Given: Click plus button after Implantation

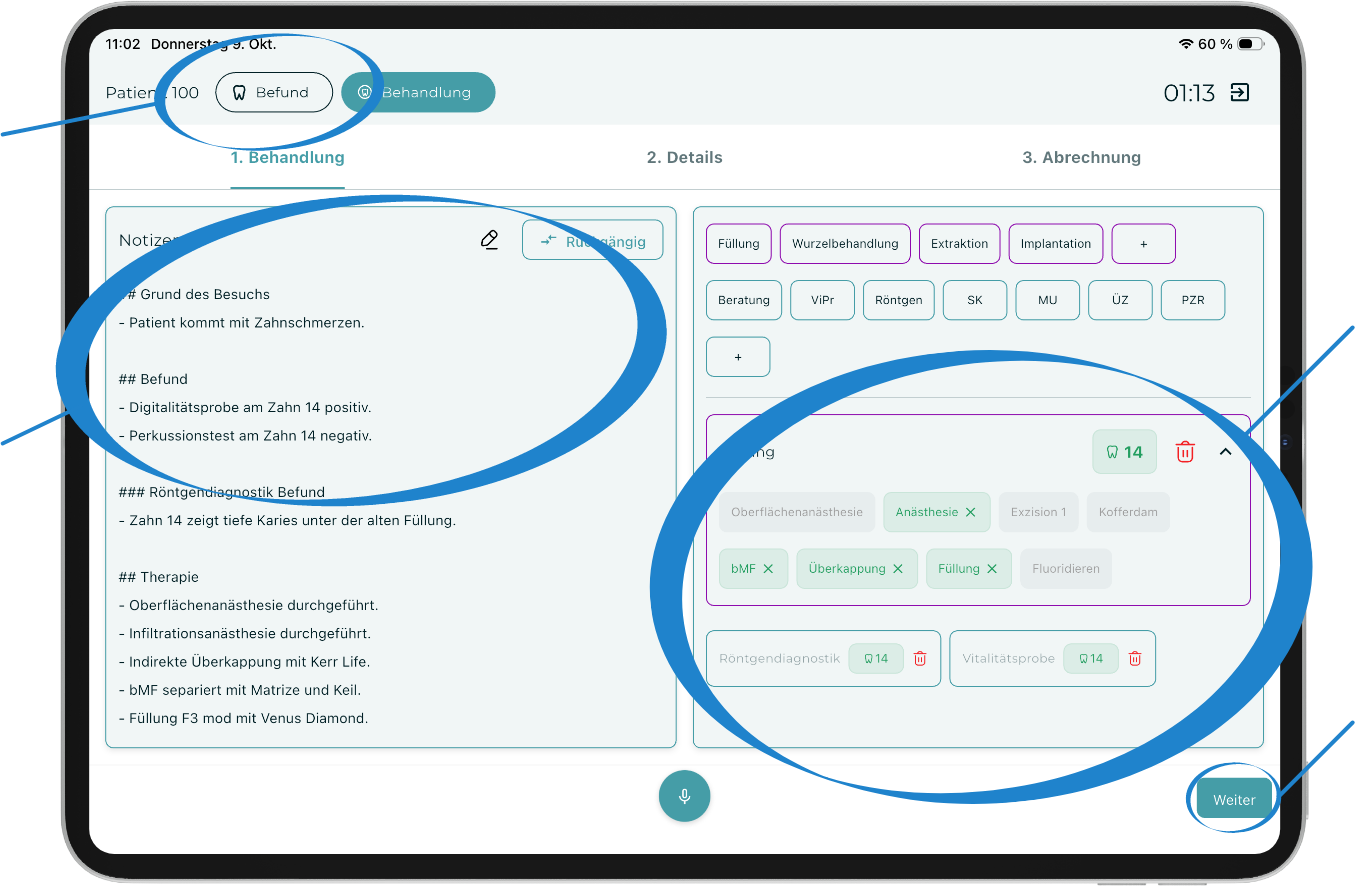Looking at the screenshot, I should click(1143, 244).
